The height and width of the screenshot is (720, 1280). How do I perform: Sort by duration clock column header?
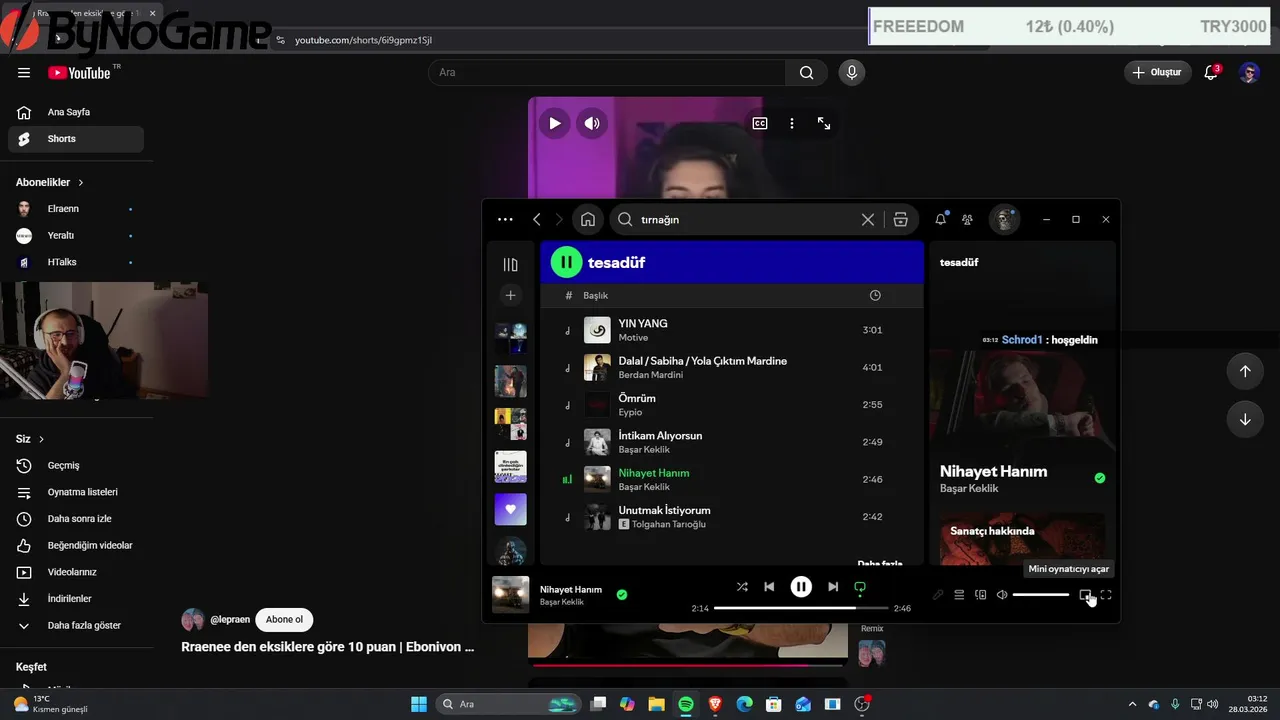875,296
